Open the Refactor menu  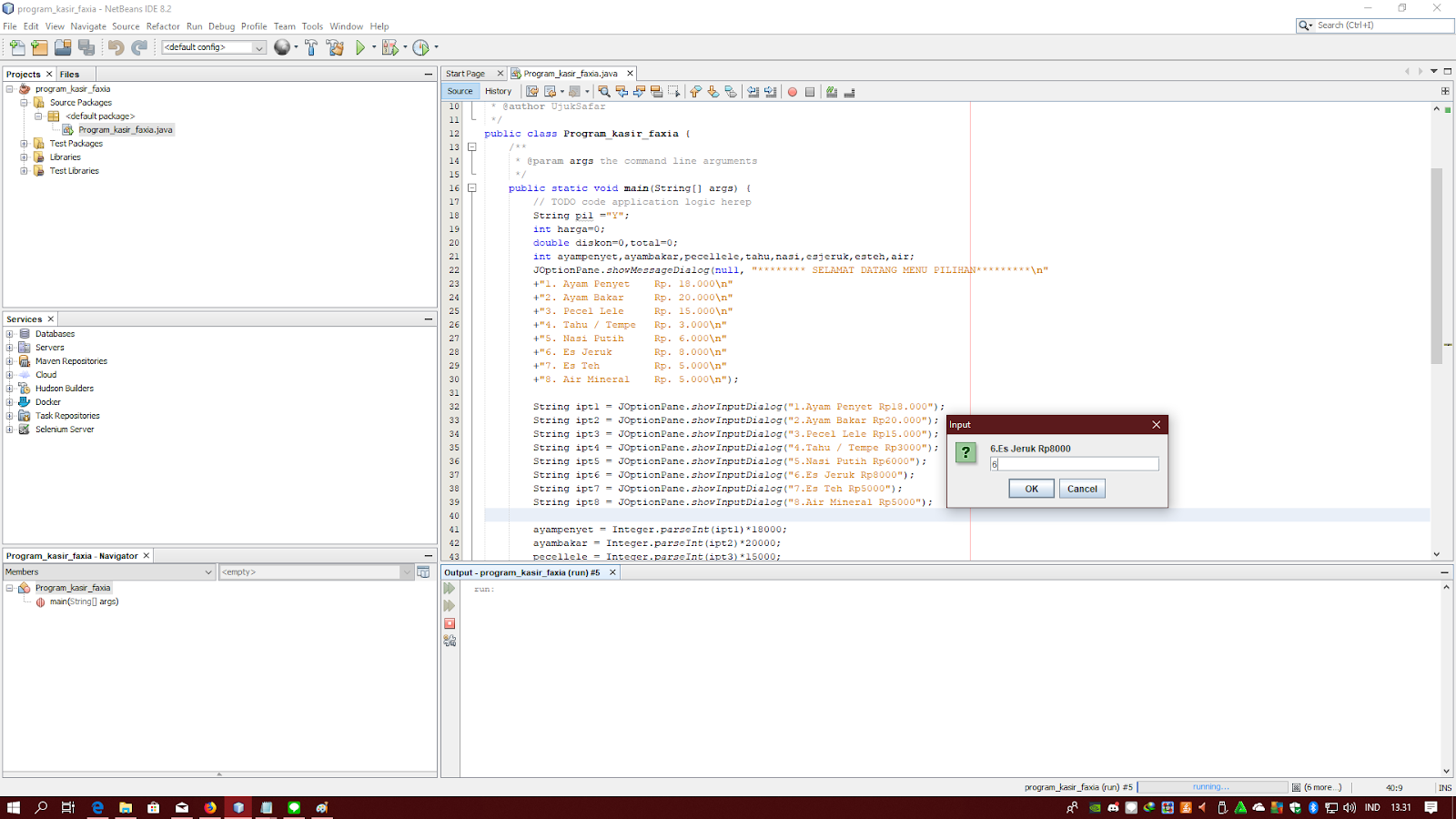(163, 26)
